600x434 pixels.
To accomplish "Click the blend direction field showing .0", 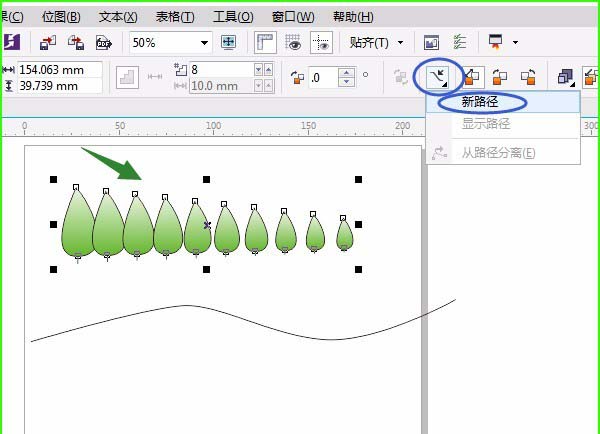I will click(323, 77).
